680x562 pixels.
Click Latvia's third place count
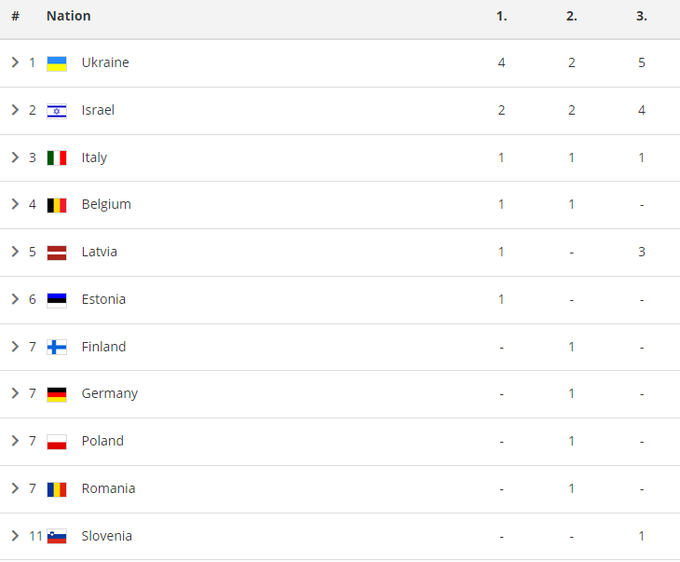[x=641, y=252]
